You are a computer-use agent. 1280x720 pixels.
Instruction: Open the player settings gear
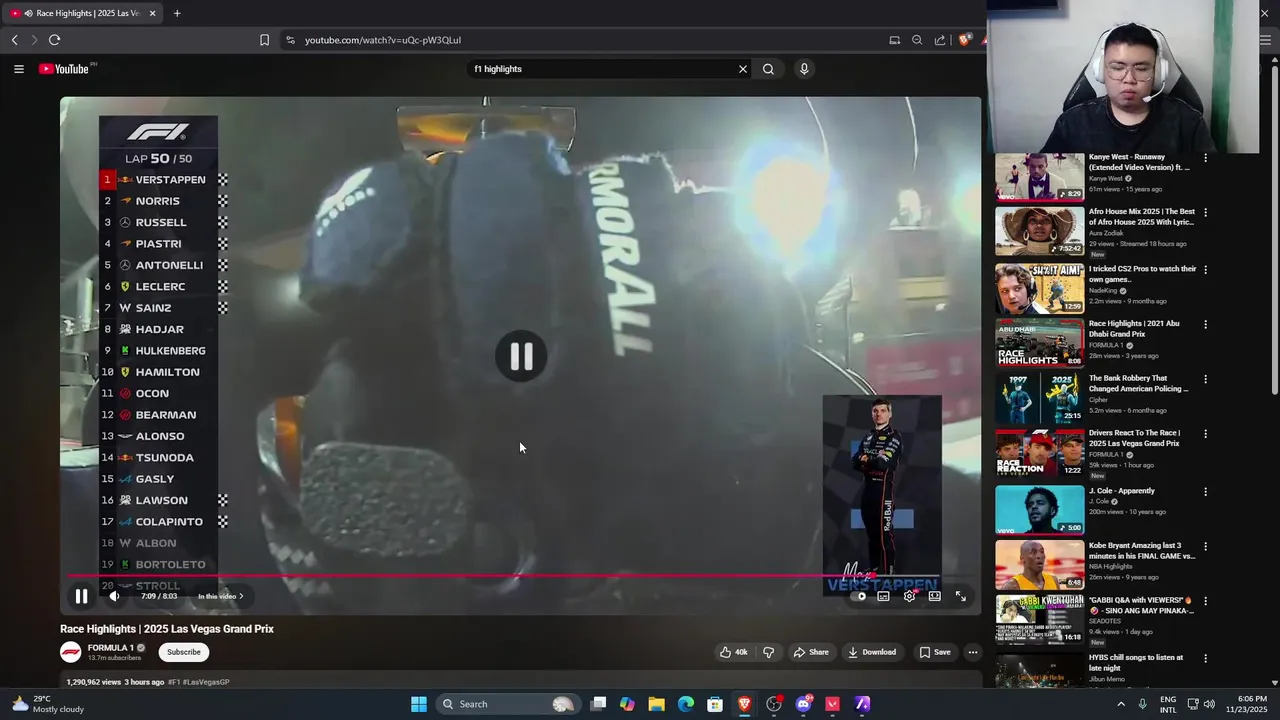[x=909, y=596]
